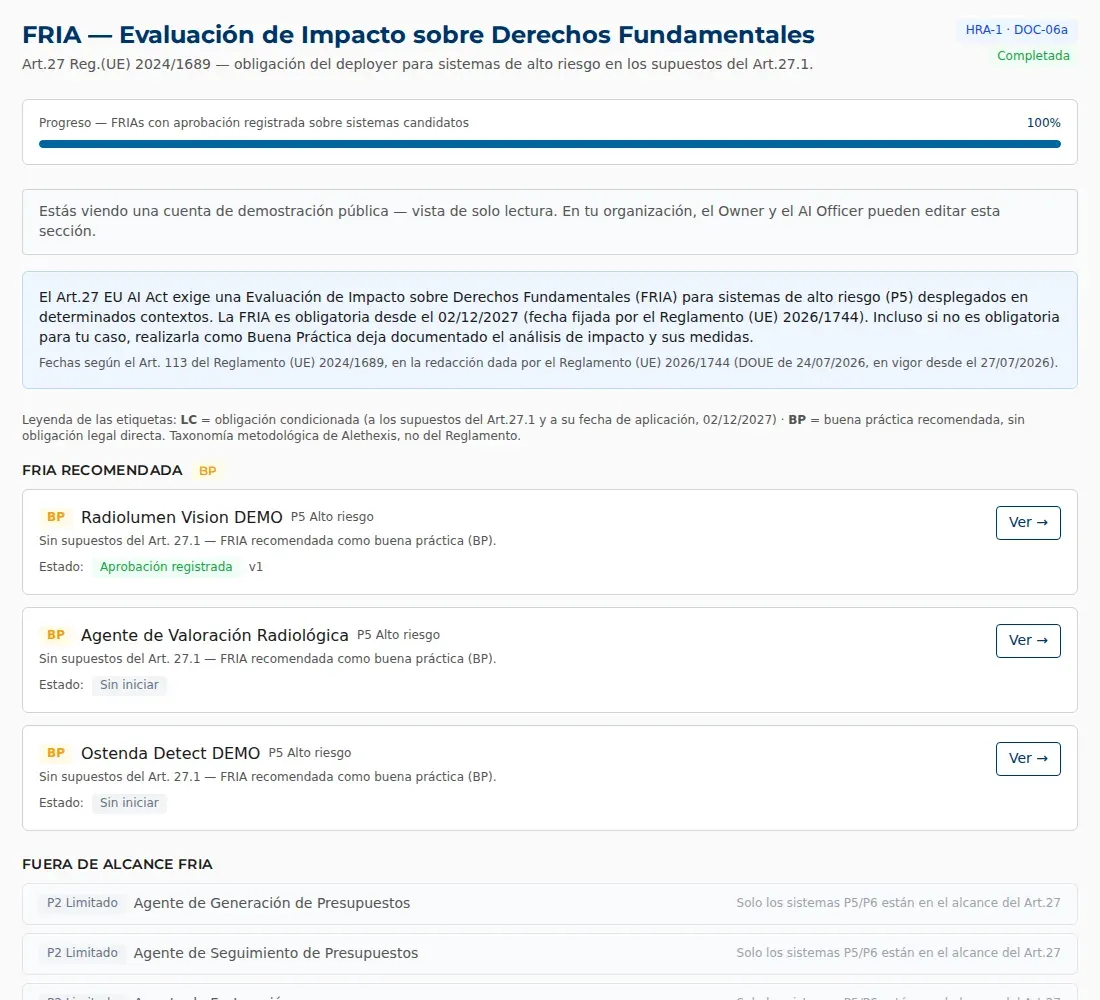Click the FRIA progress bar
Viewport: 1100px width, 1000px height.
[549, 144]
